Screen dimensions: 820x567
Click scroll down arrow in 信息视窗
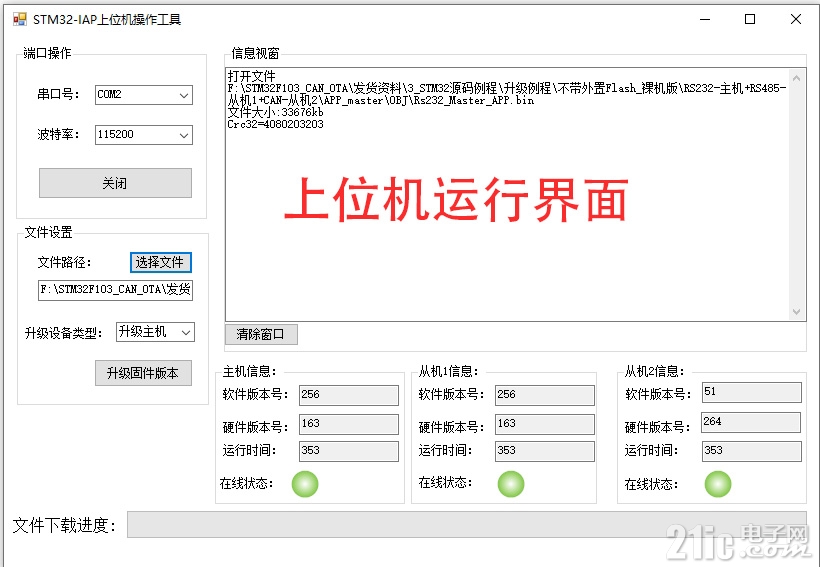(x=796, y=312)
